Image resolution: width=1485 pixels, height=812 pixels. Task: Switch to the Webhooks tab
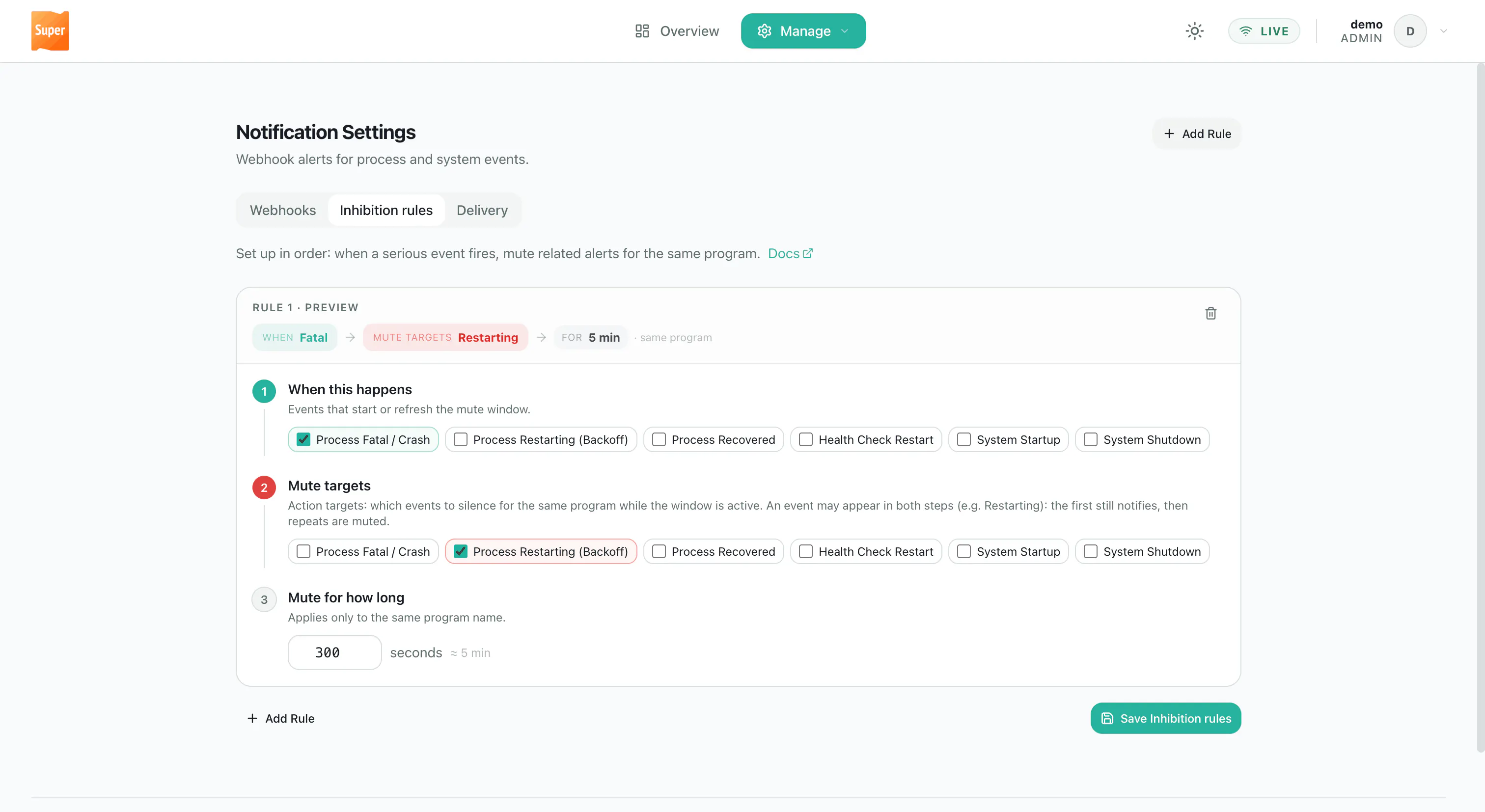click(282, 210)
